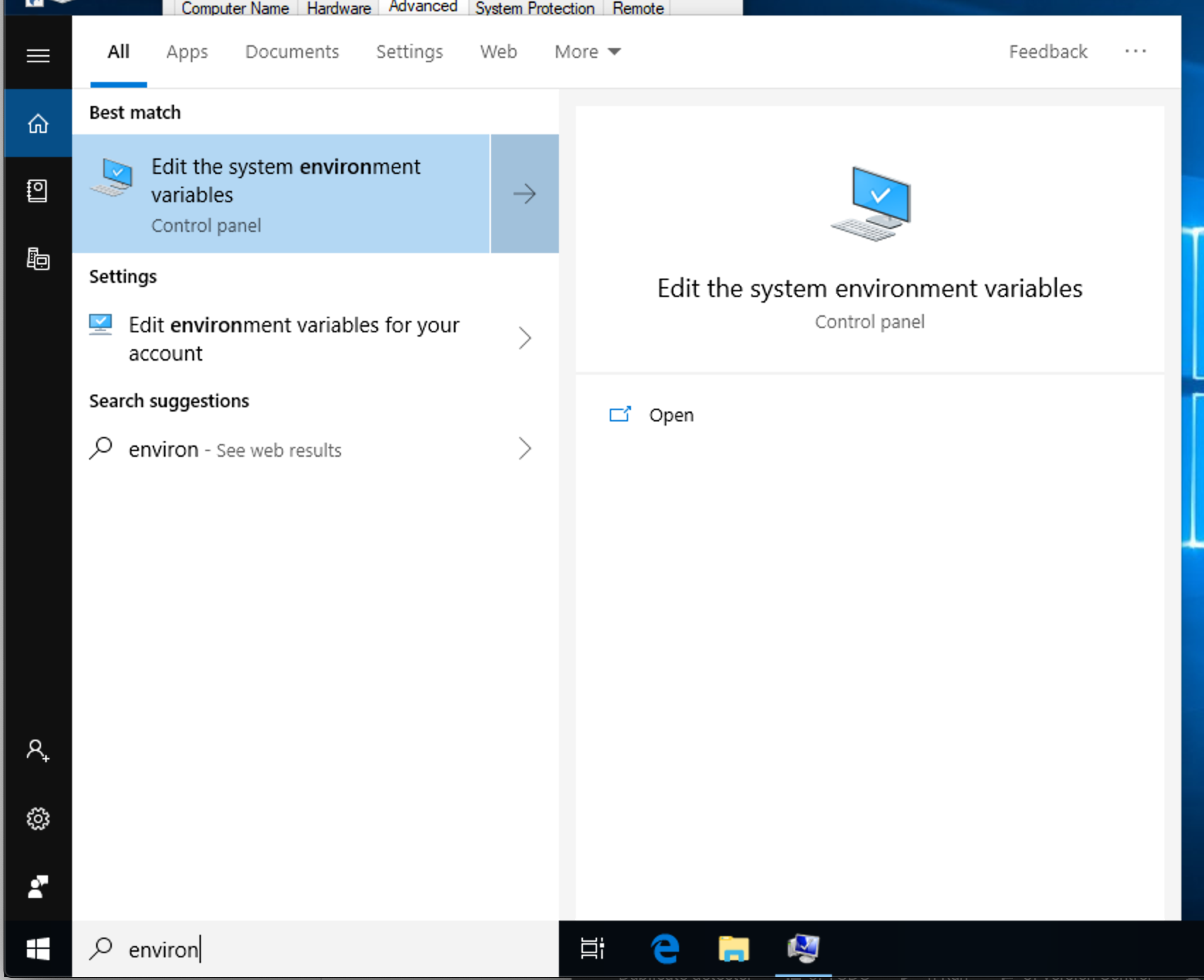Screen dimensions: 1204x980
Task: Expand chevron for environ web results
Action: (524, 448)
